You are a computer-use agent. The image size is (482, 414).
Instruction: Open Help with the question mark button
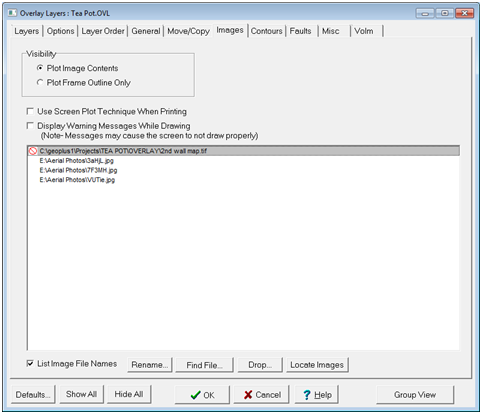[316, 395]
